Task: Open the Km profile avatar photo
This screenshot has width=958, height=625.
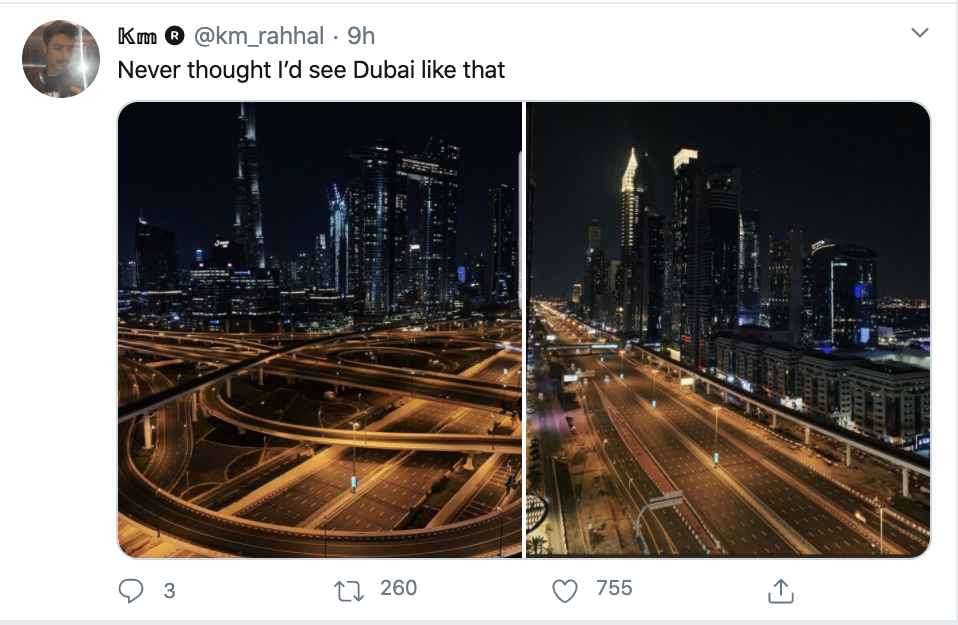Action: click(x=60, y=59)
